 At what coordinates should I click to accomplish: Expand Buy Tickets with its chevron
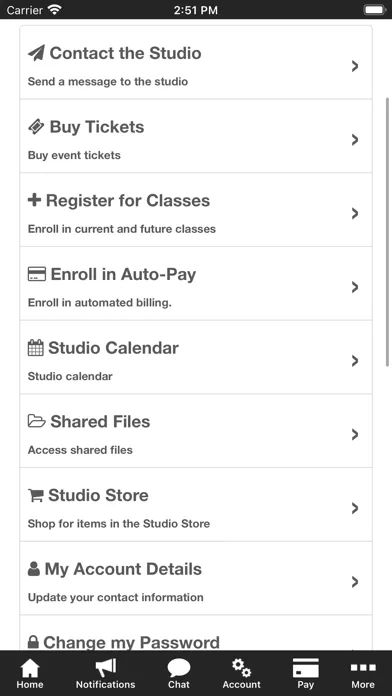coord(355,140)
